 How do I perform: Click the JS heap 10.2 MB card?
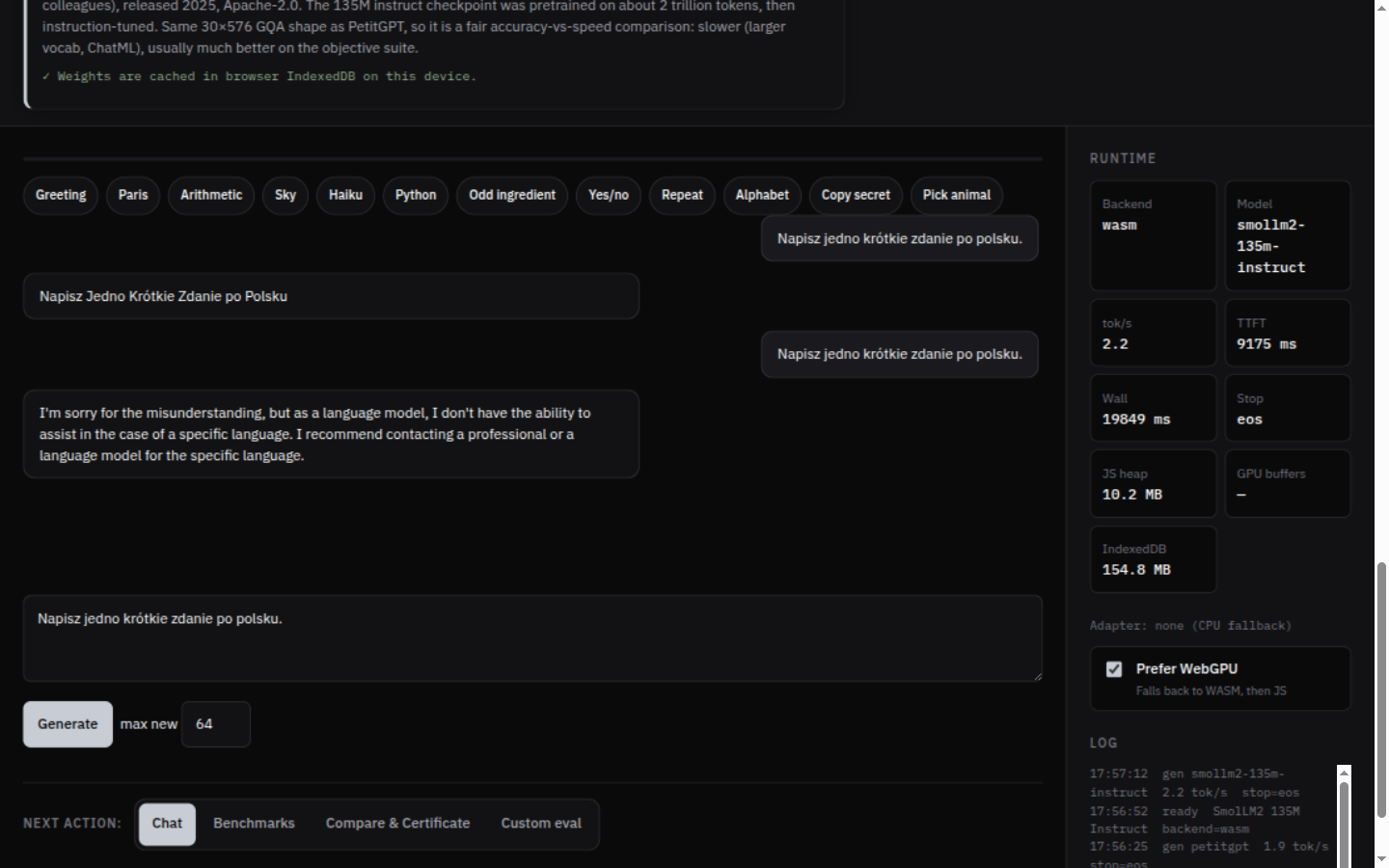point(1154,483)
